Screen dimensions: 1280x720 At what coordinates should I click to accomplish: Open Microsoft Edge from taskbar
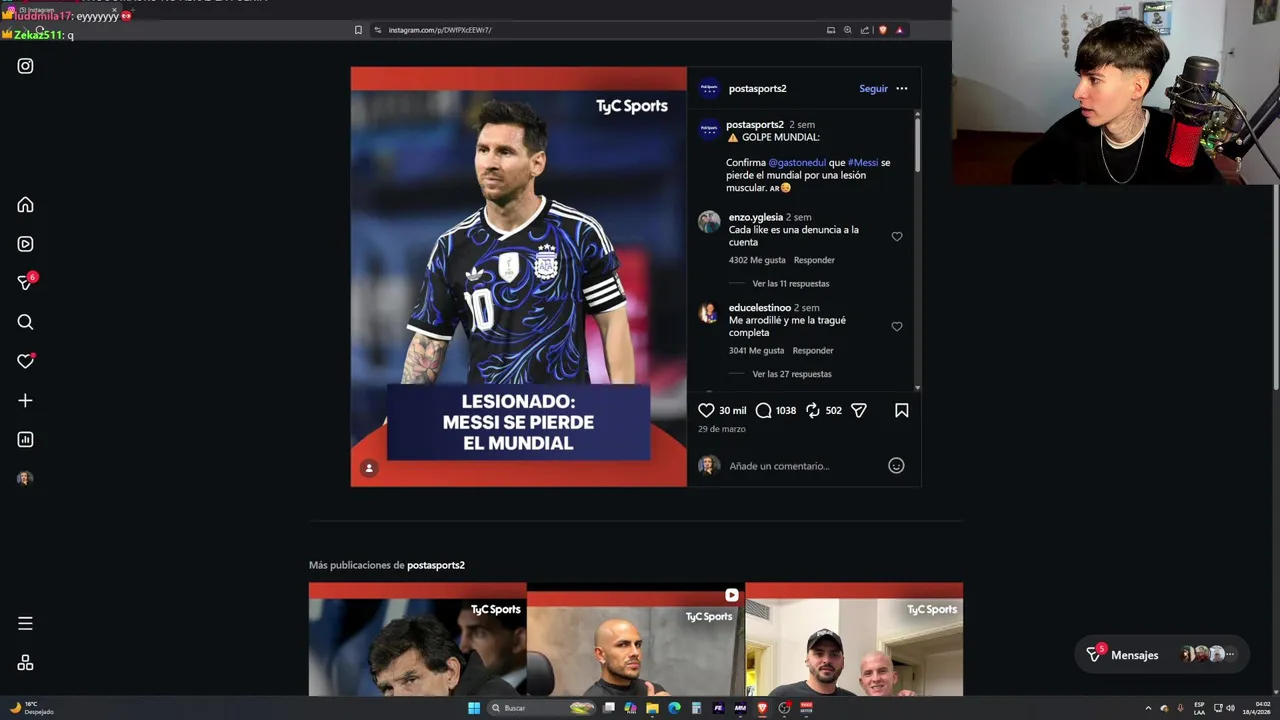tap(674, 708)
